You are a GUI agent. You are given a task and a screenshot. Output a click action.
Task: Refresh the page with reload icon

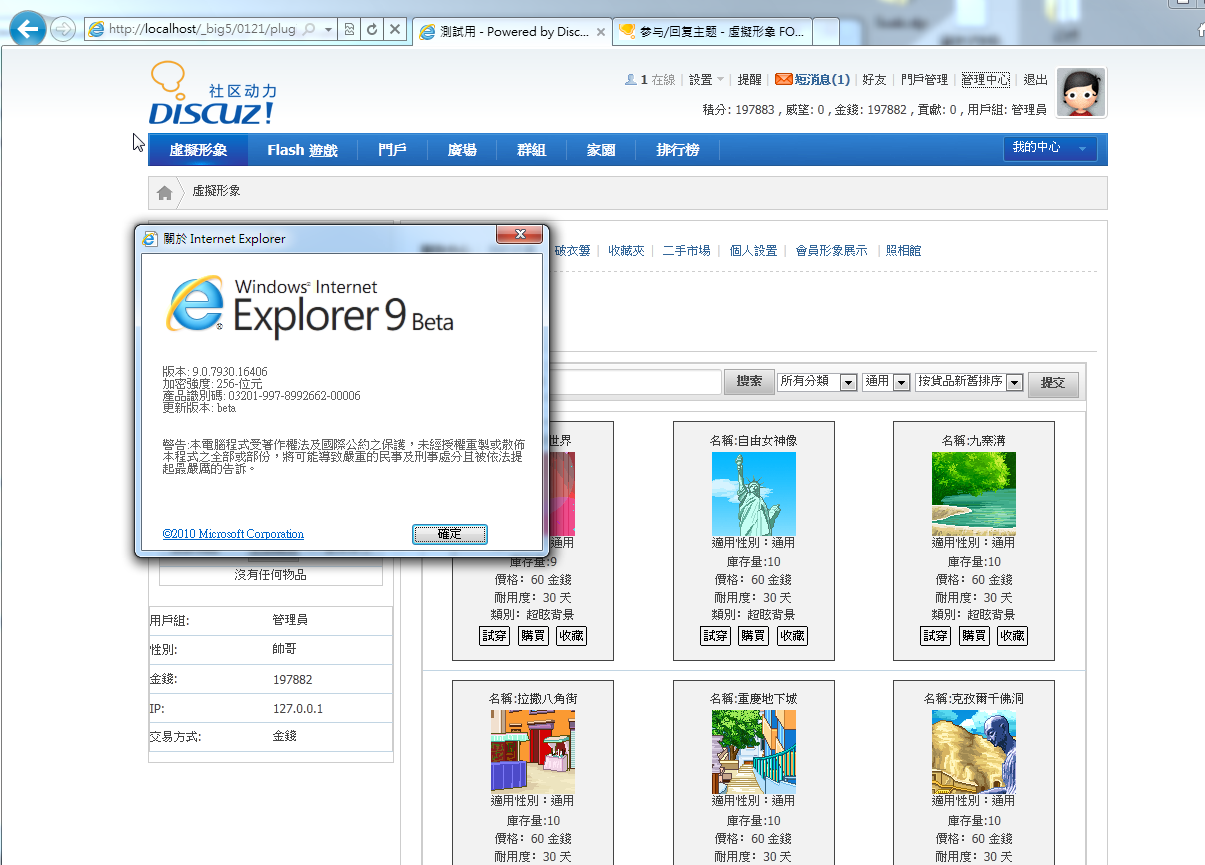tap(372, 30)
